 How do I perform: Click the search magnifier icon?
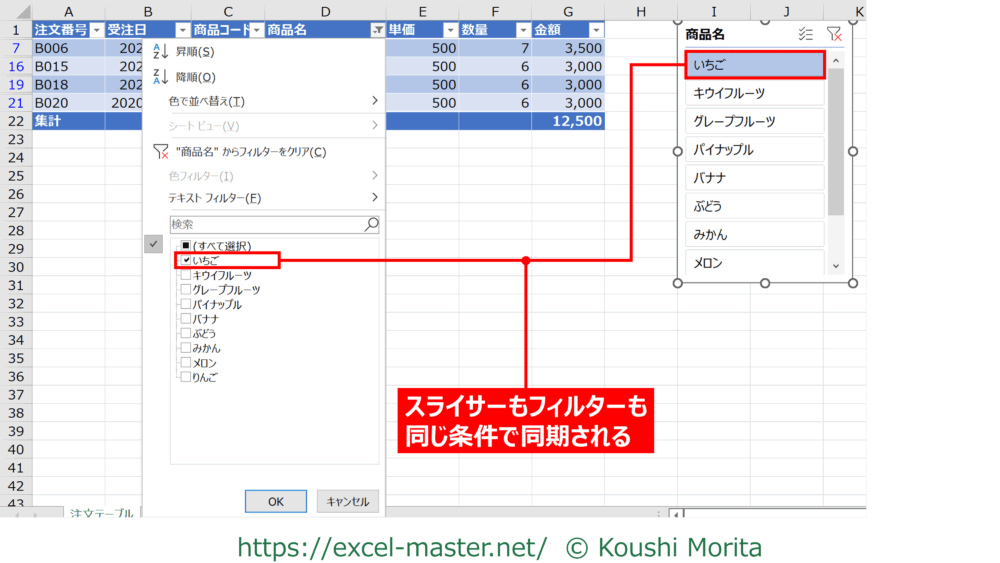(x=371, y=225)
